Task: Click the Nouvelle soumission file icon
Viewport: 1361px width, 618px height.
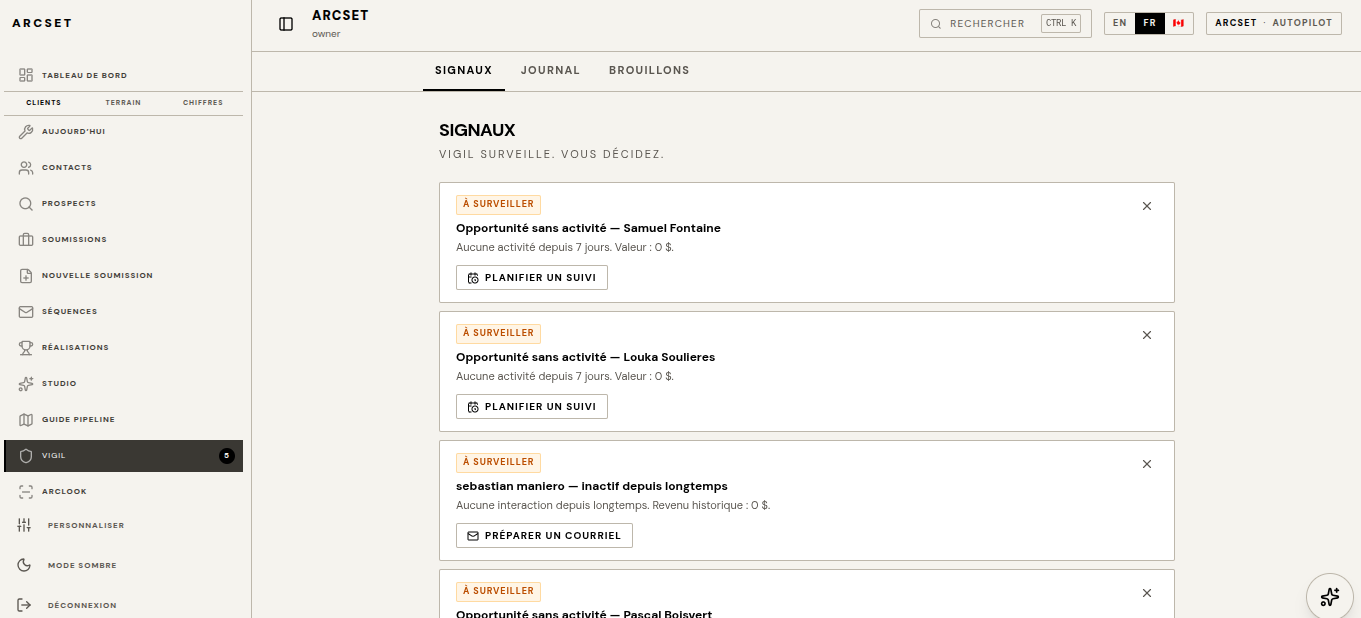Action: click(26, 275)
